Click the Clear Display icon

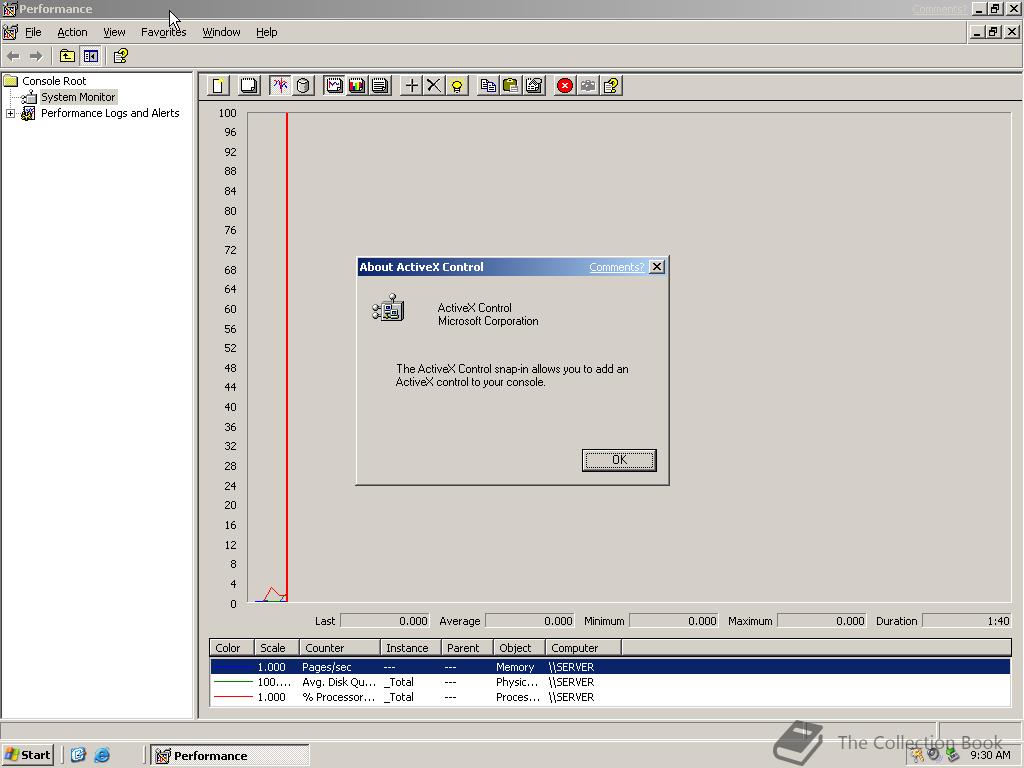pyautogui.click(x=249, y=86)
